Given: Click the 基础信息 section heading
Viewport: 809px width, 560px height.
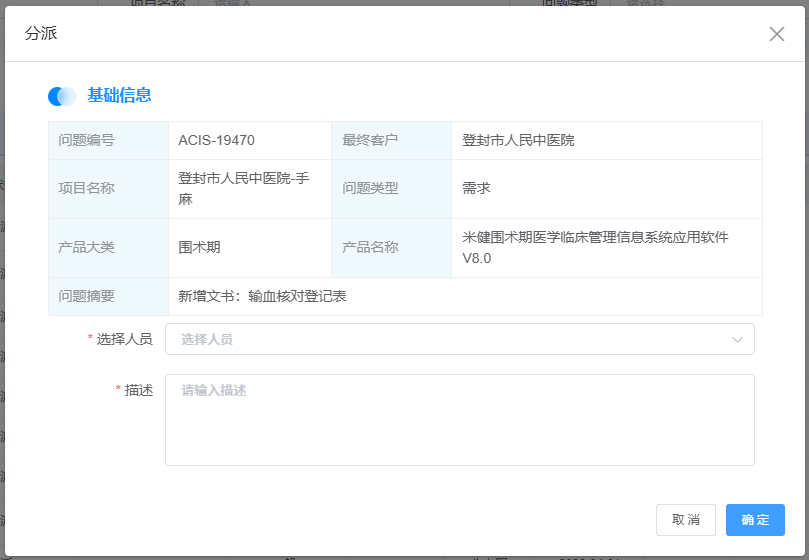Looking at the screenshot, I should click(119, 96).
